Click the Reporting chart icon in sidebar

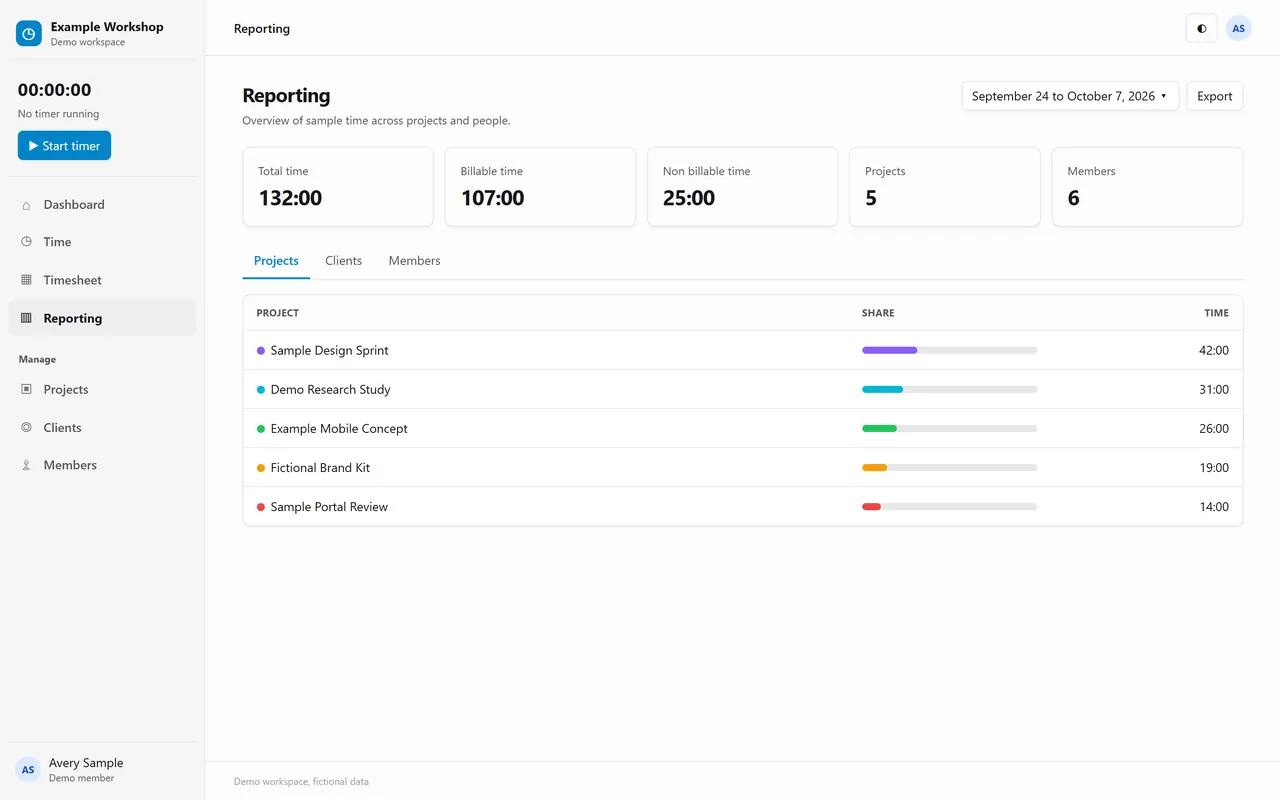click(26, 318)
